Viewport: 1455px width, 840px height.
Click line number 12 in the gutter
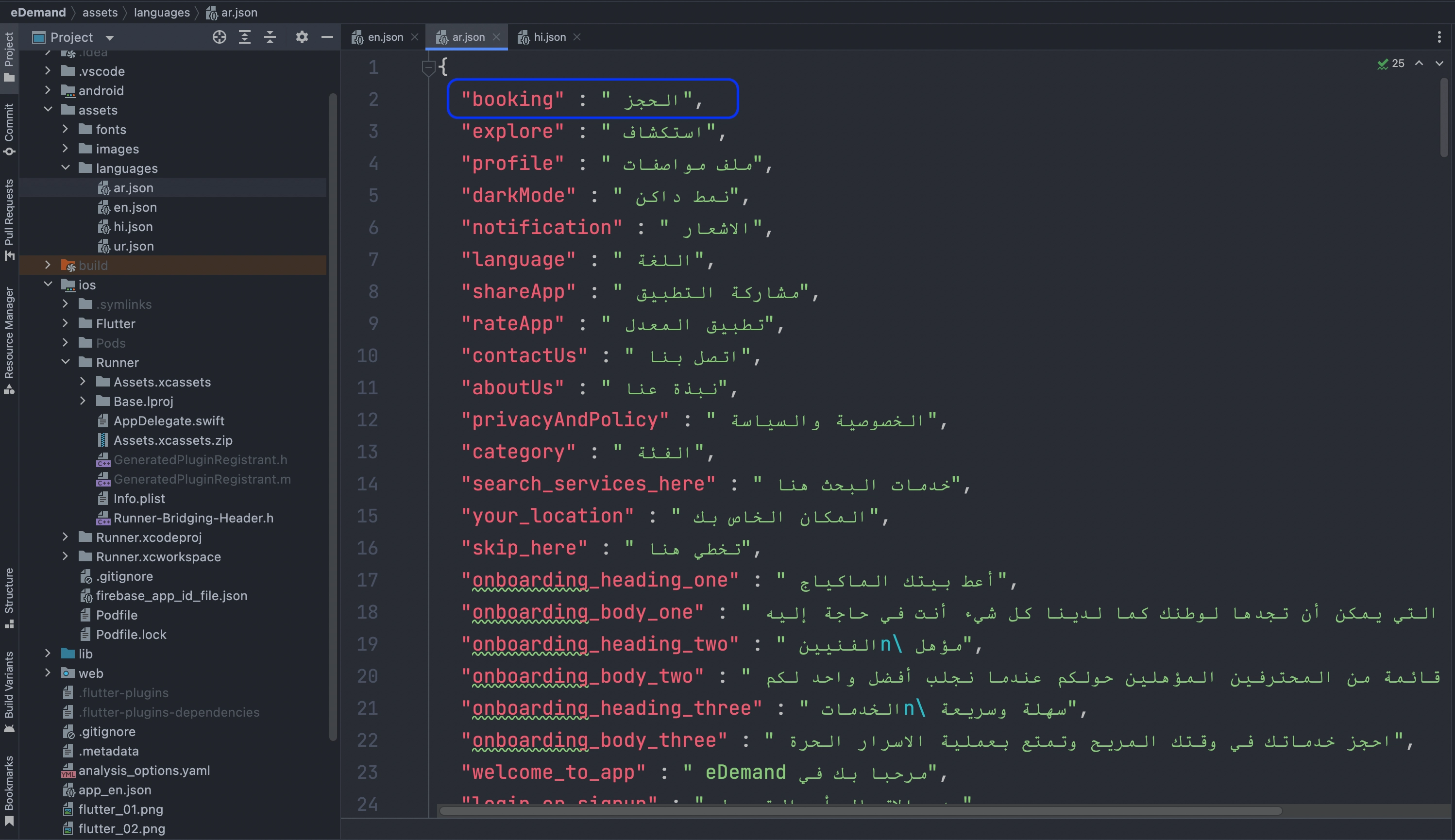[x=367, y=420]
